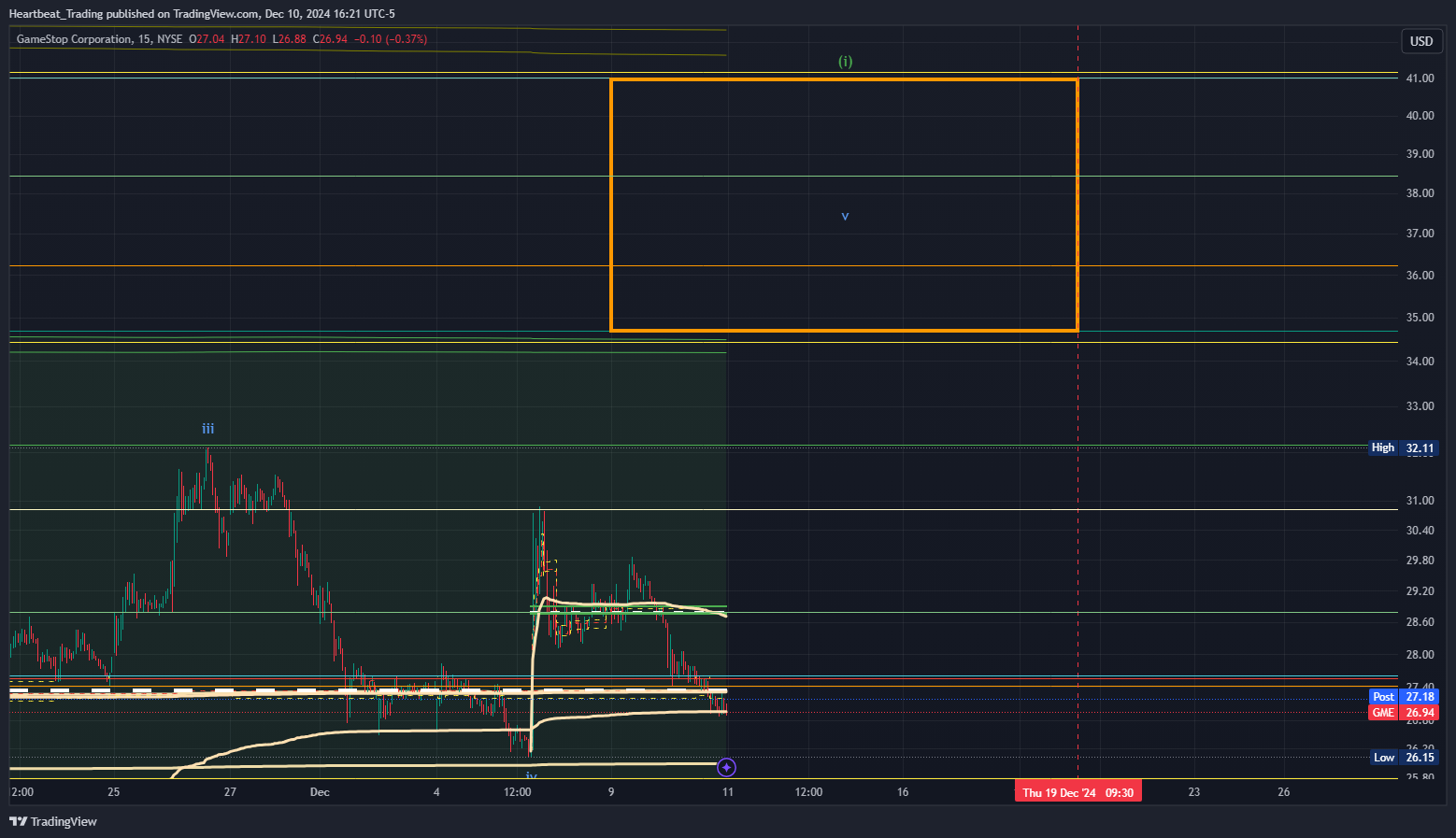Click the 'High' price label
This screenshot has height=838, width=1456.
click(1383, 447)
